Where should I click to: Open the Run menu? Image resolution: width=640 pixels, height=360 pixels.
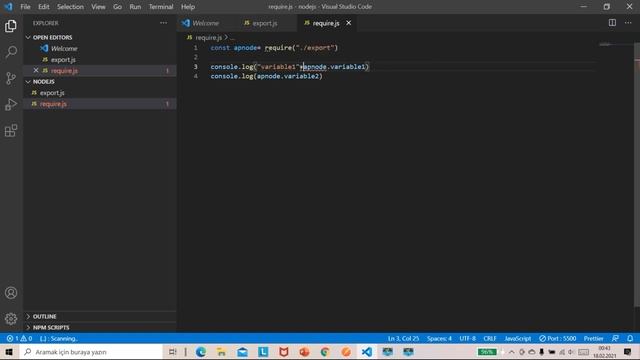click(x=135, y=7)
